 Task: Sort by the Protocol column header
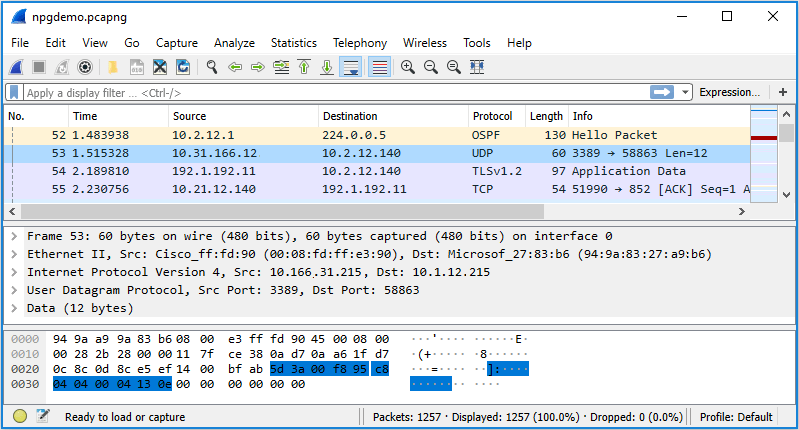497,116
